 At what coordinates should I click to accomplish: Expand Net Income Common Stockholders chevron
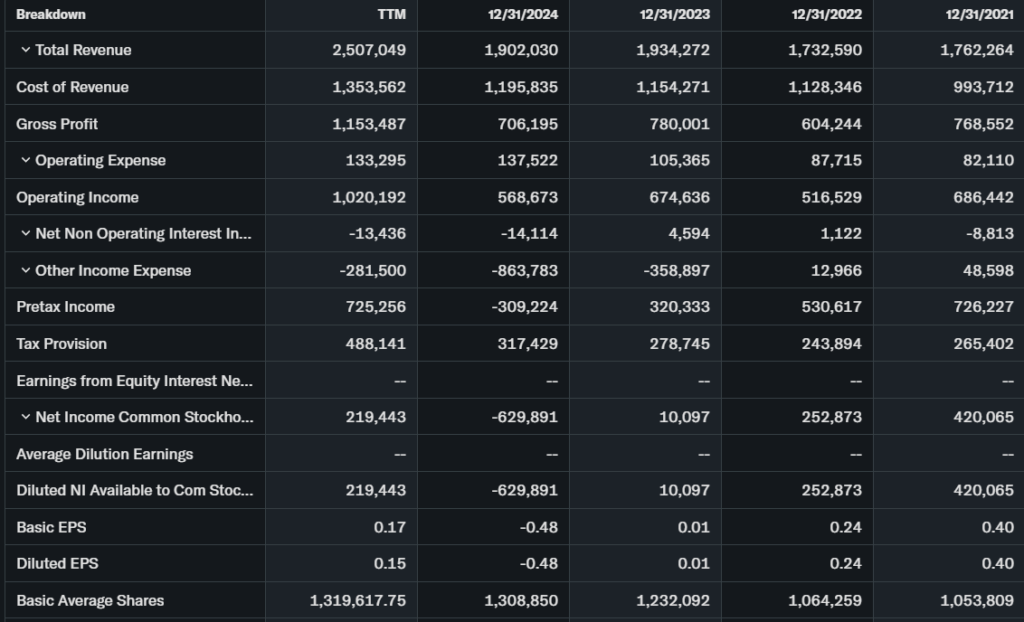coord(24,417)
